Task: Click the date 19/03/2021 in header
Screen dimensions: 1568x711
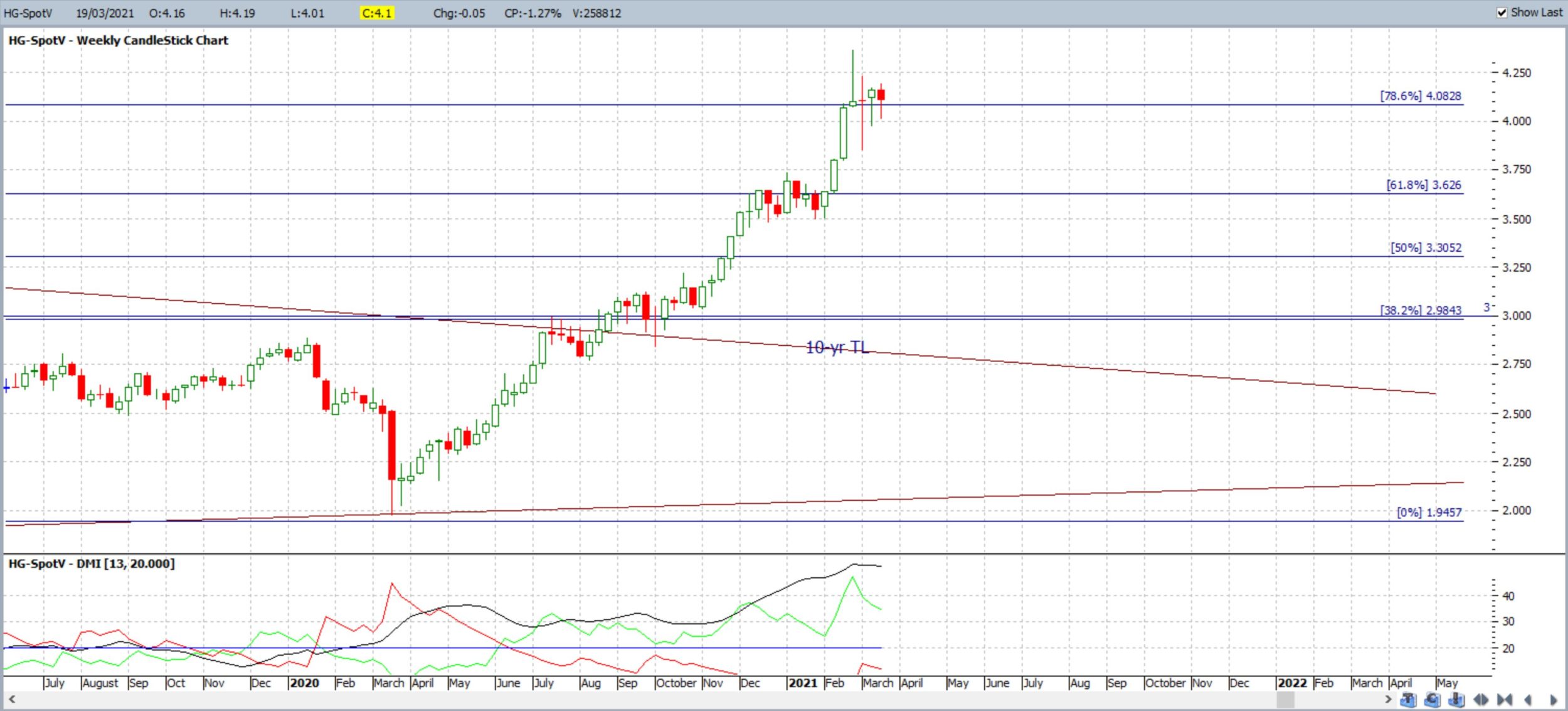Action: coord(105,13)
